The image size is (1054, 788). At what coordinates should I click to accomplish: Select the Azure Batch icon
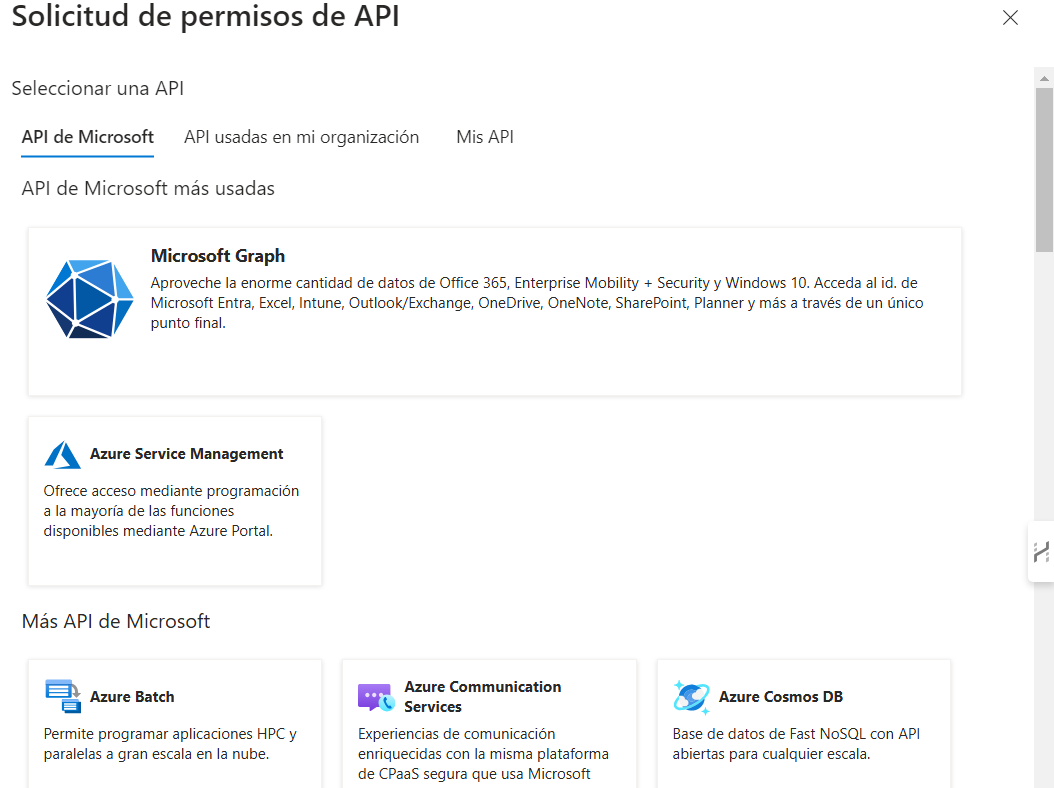click(61, 696)
